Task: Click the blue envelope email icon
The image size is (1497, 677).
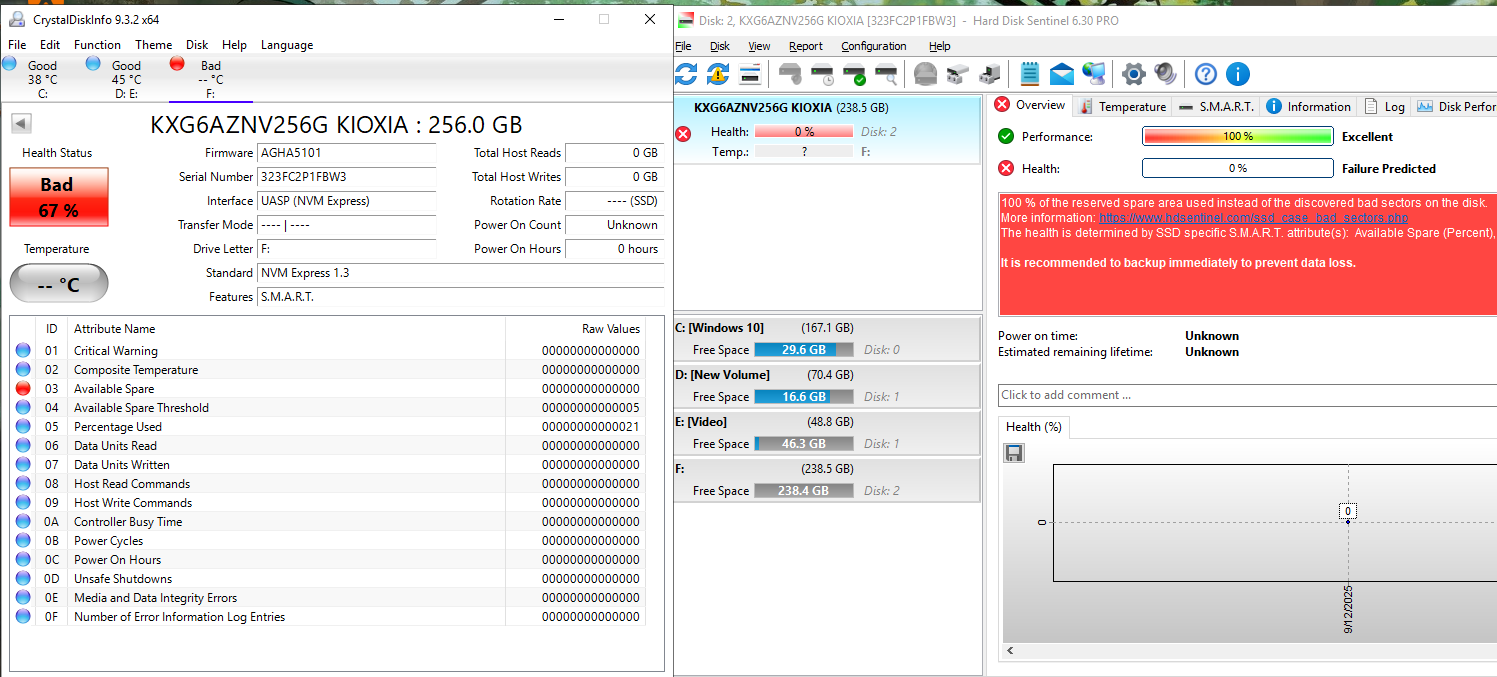Action: point(1061,74)
